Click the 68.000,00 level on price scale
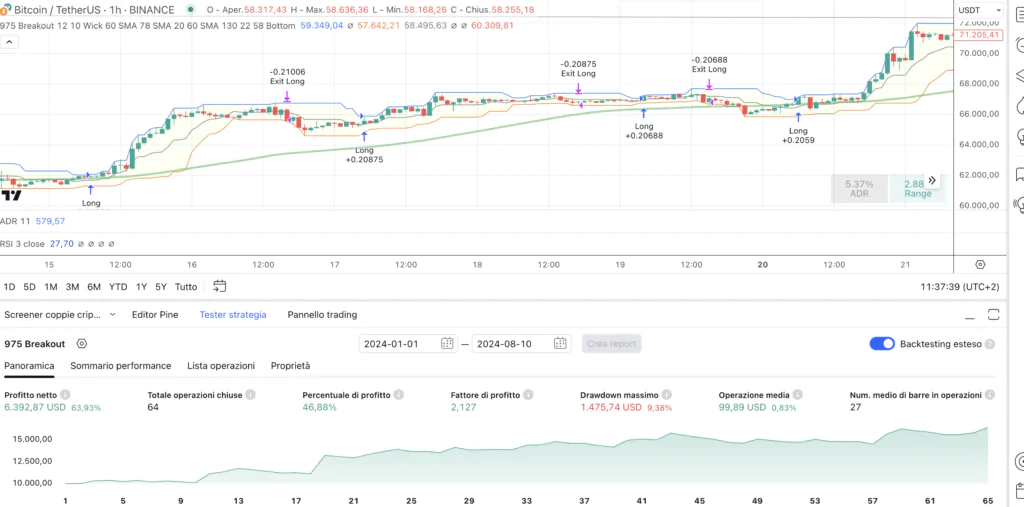Screen dimensions: 1024x507 [x=980, y=83]
